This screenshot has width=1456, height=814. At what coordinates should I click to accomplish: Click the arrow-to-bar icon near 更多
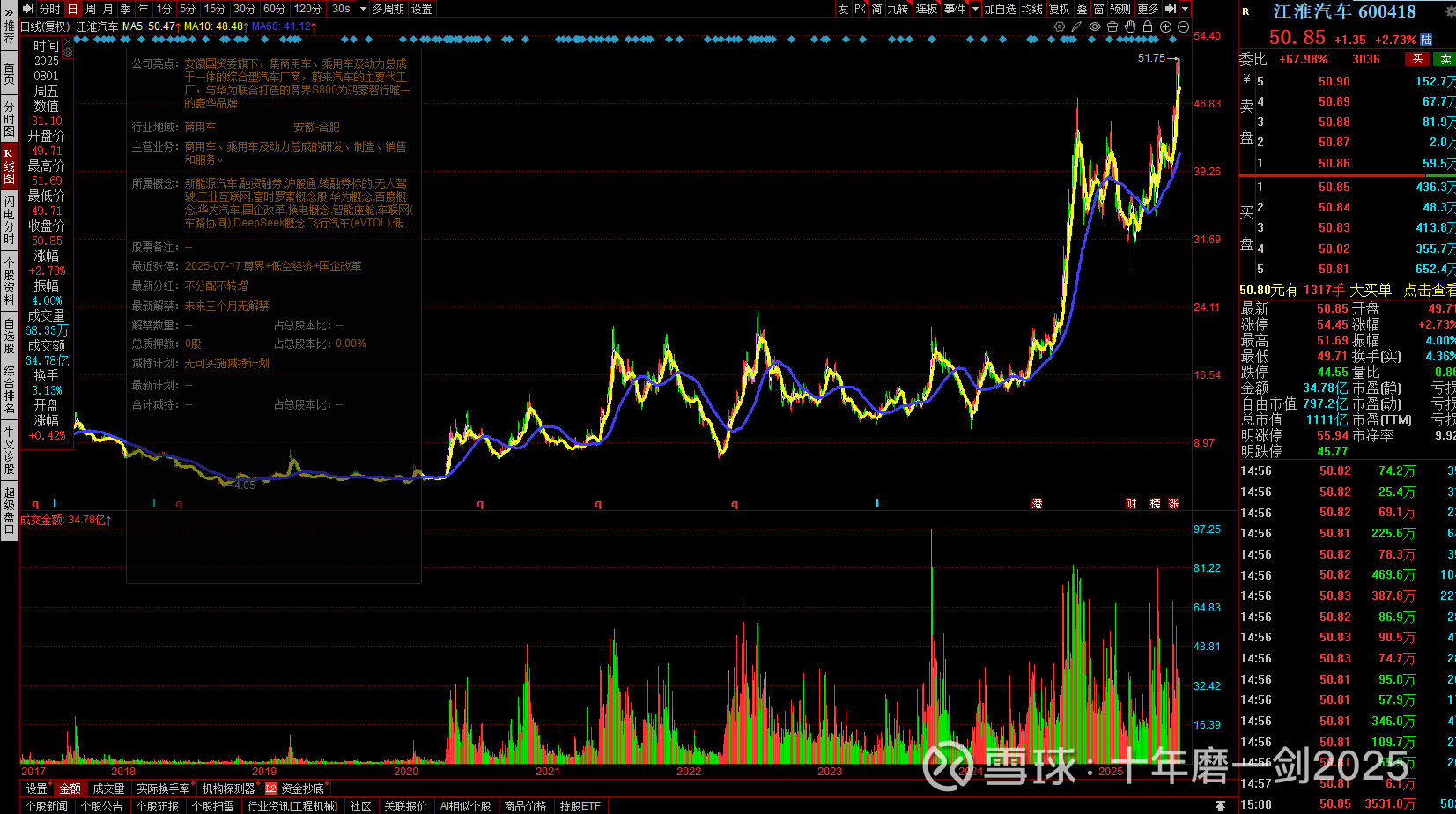tap(1171, 9)
